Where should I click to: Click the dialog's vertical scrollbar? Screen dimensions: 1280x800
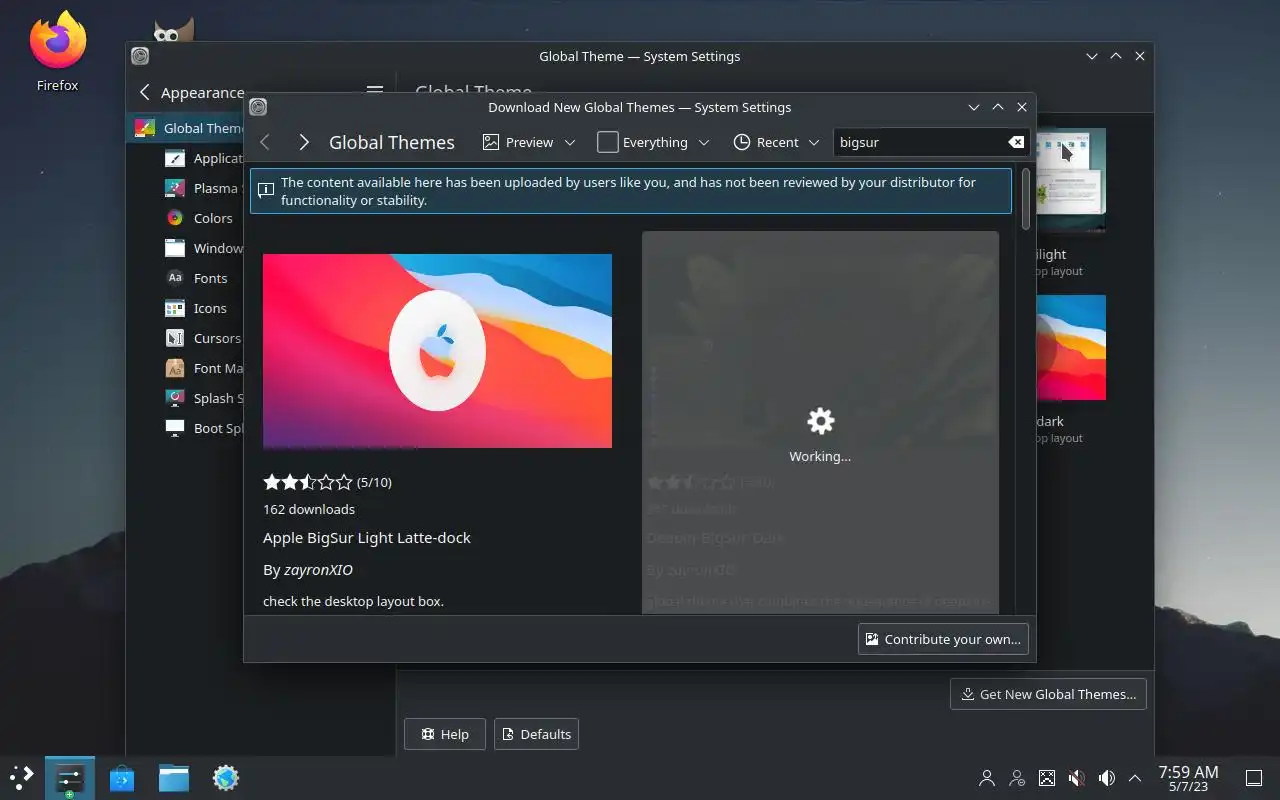pos(1026,199)
